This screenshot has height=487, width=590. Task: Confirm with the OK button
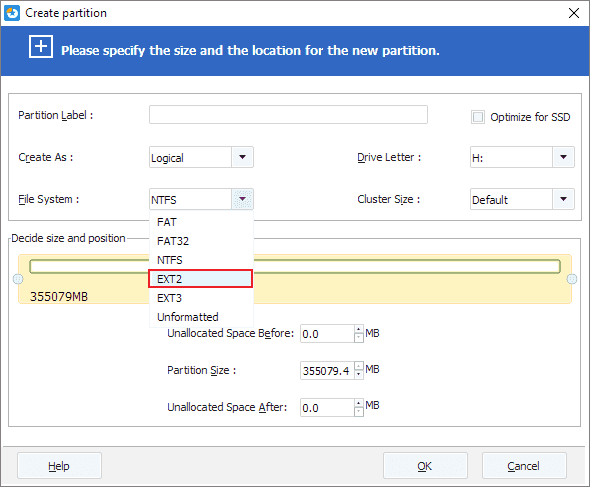coord(425,466)
